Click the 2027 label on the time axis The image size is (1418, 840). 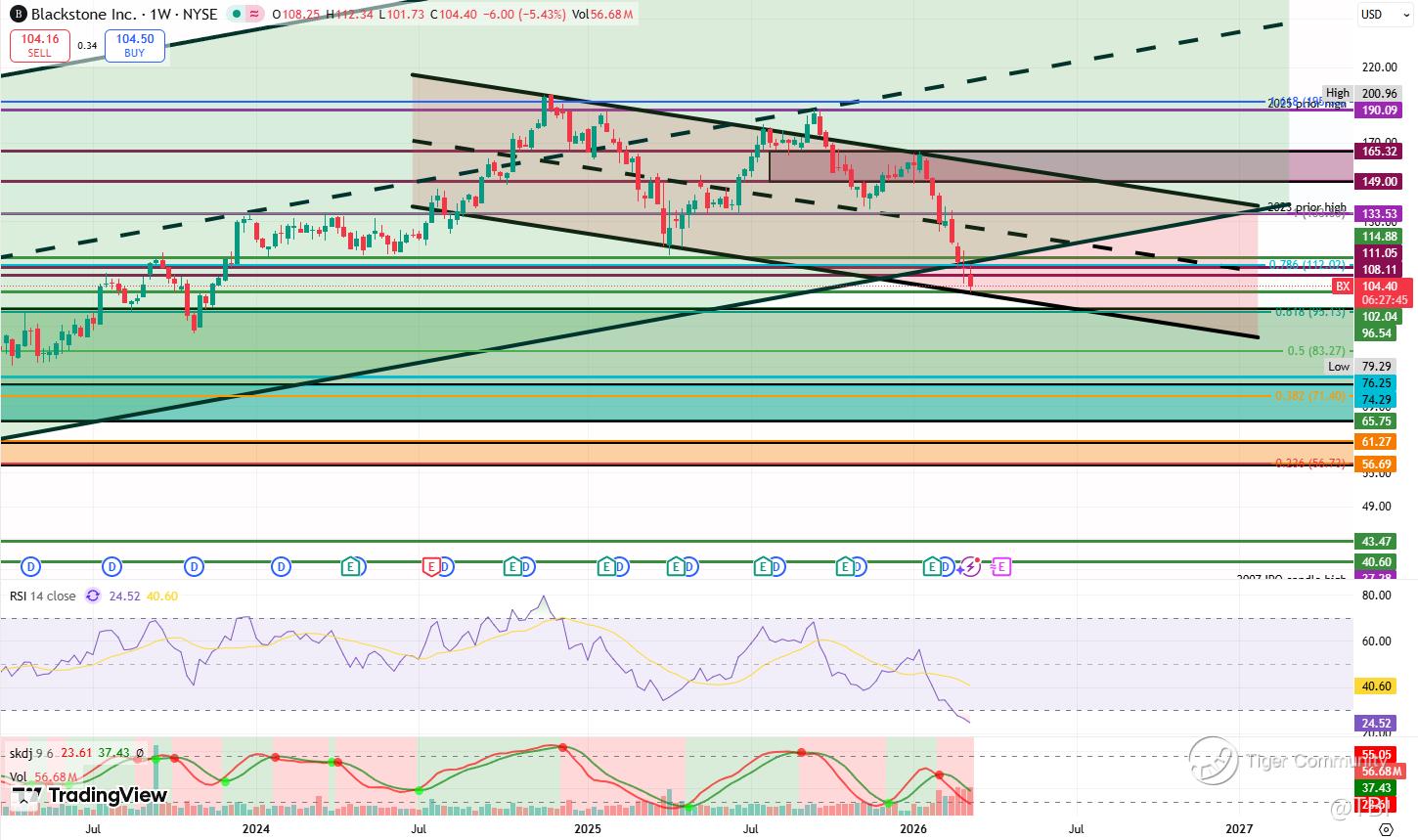[1239, 829]
